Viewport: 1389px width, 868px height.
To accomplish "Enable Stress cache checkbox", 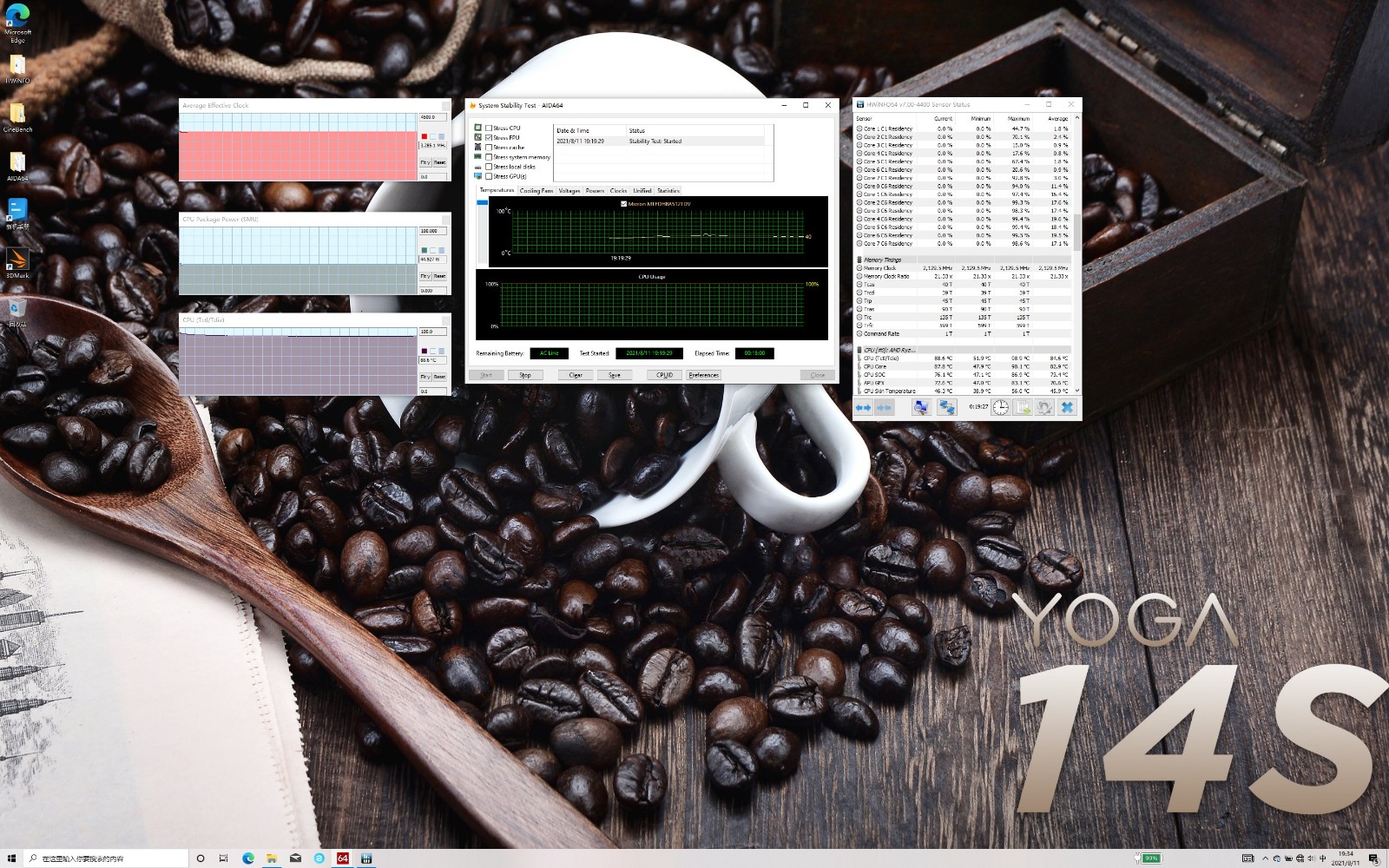I will (x=489, y=148).
